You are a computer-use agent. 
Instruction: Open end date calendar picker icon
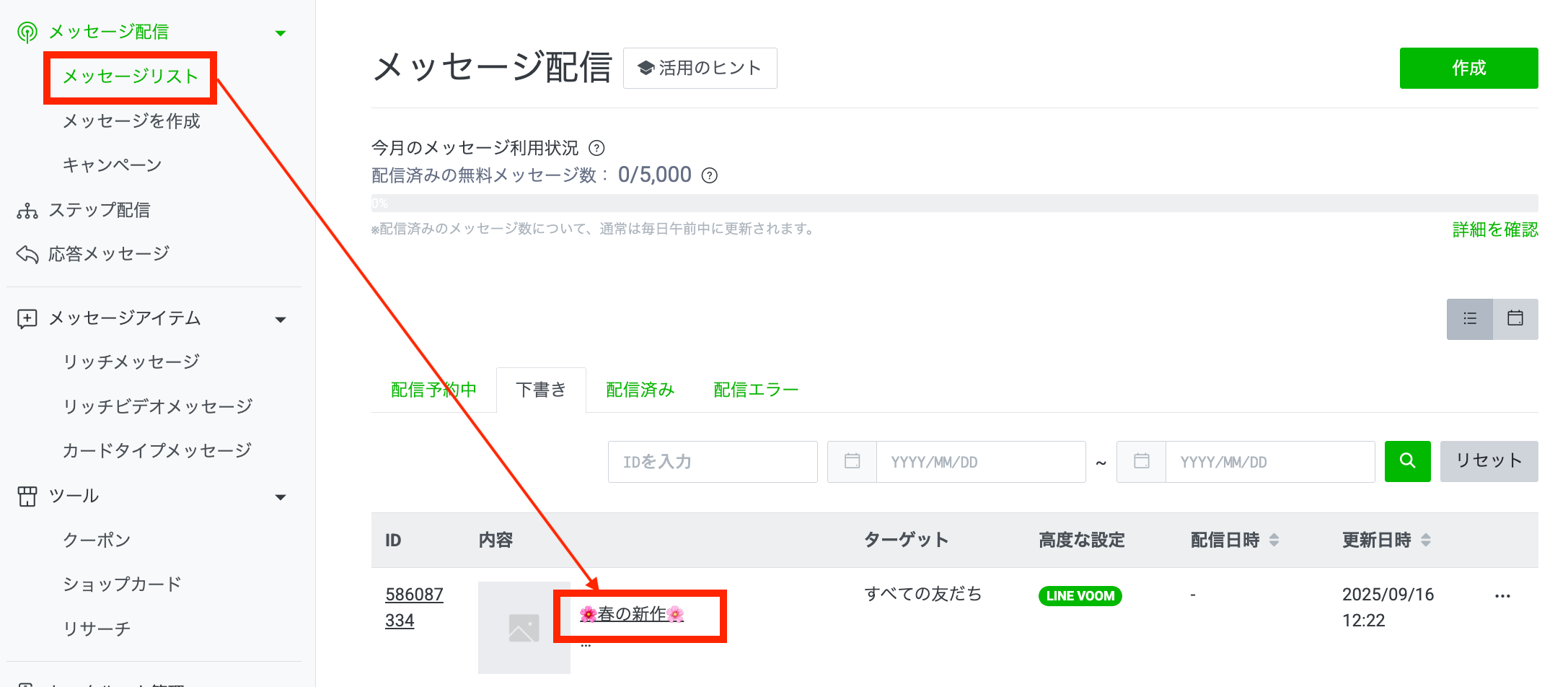[x=1141, y=461]
